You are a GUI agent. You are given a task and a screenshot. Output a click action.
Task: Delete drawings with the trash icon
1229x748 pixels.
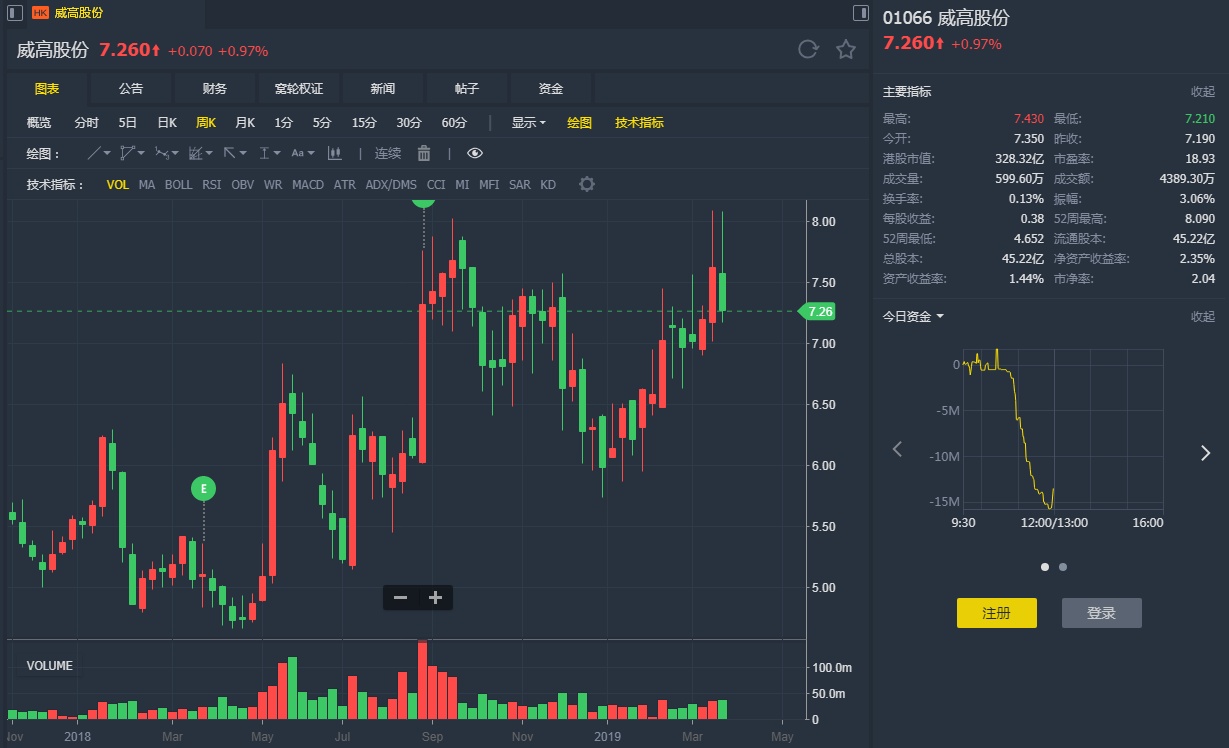[x=424, y=153]
